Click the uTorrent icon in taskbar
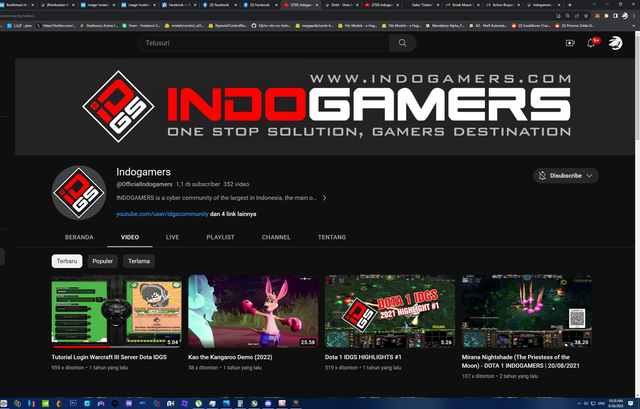Image resolution: width=640 pixels, height=409 pixels. [198, 403]
